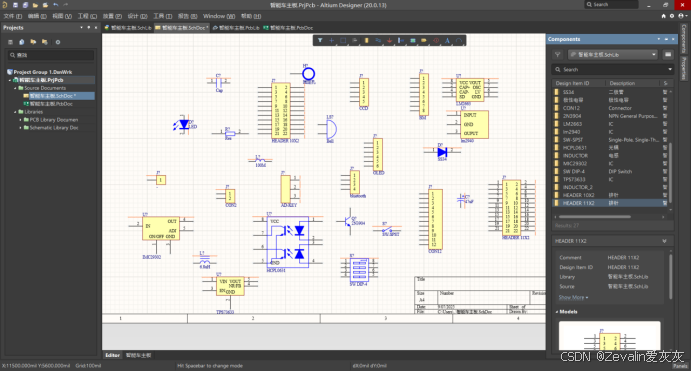Select the green sheet symbol tool on the schematic toolbar

413,41
